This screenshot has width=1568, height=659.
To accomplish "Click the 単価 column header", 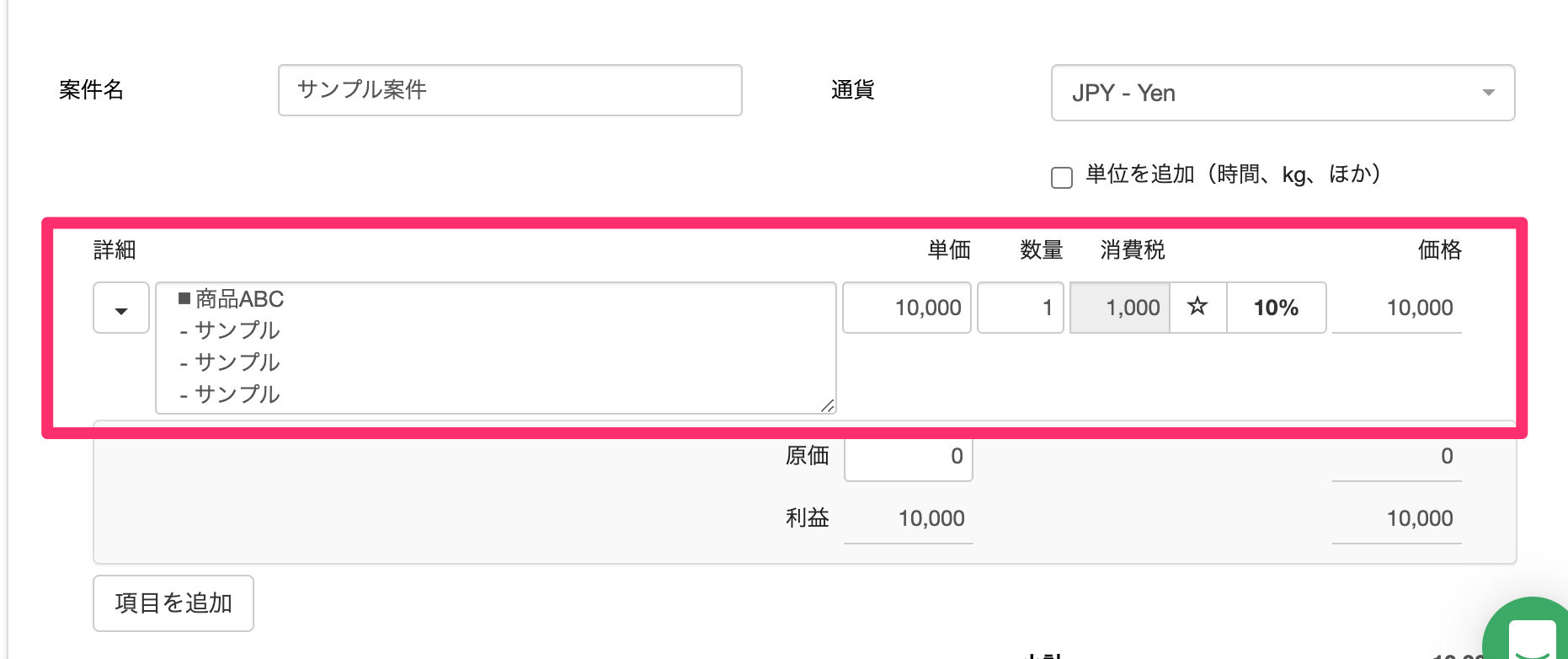I will pyautogui.click(x=948, y=250).
